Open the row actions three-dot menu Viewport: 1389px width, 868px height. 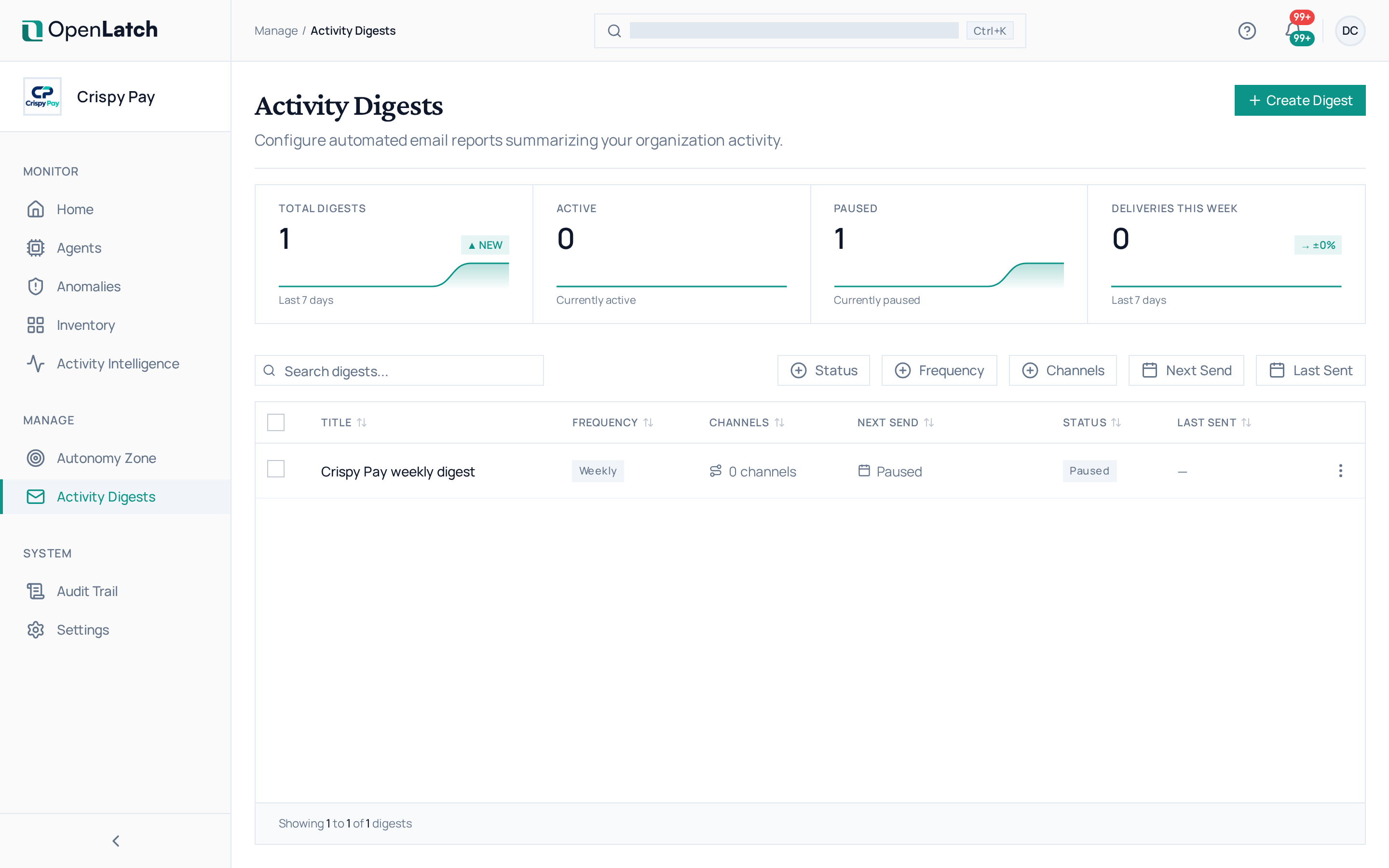[1340, 471]
